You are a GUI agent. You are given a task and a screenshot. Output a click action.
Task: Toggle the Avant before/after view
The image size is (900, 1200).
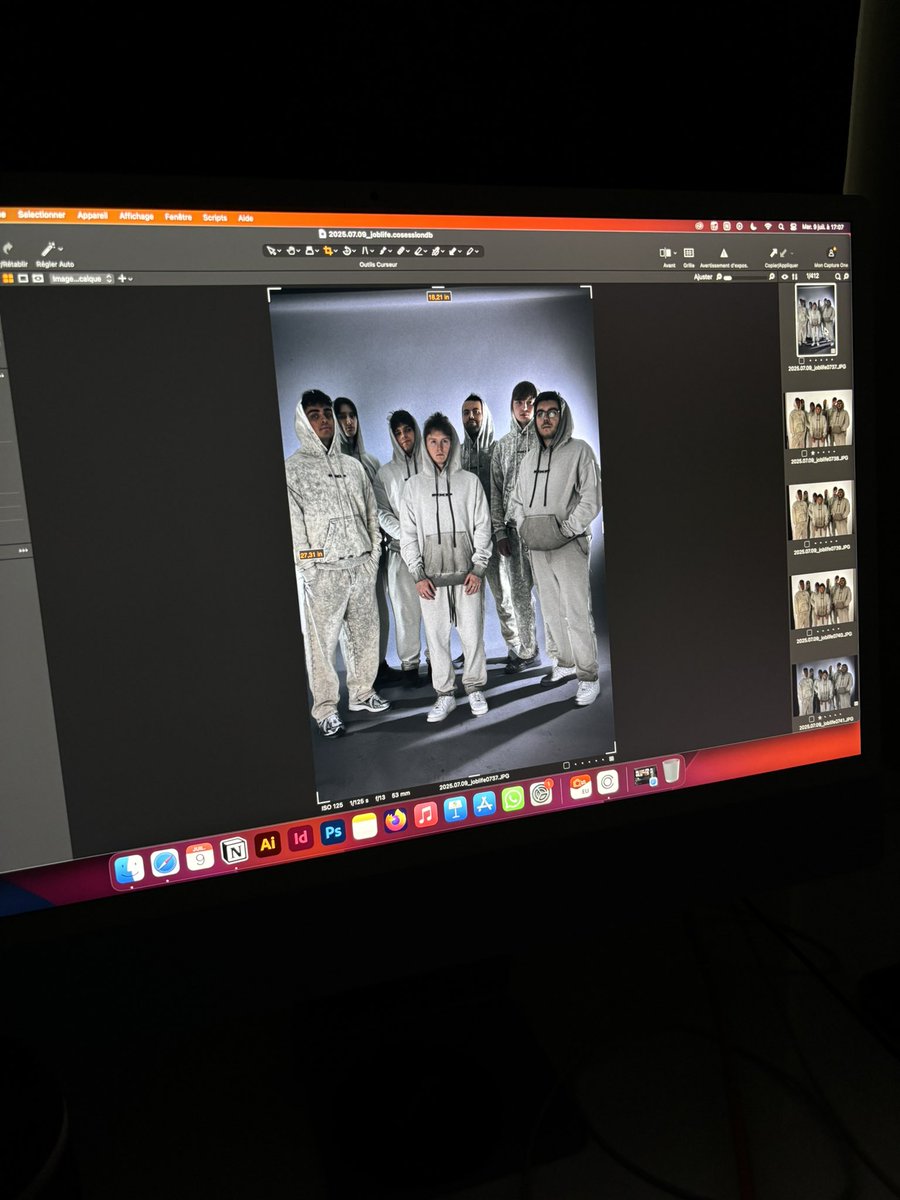pyautogui.click(x=666, y=253)
